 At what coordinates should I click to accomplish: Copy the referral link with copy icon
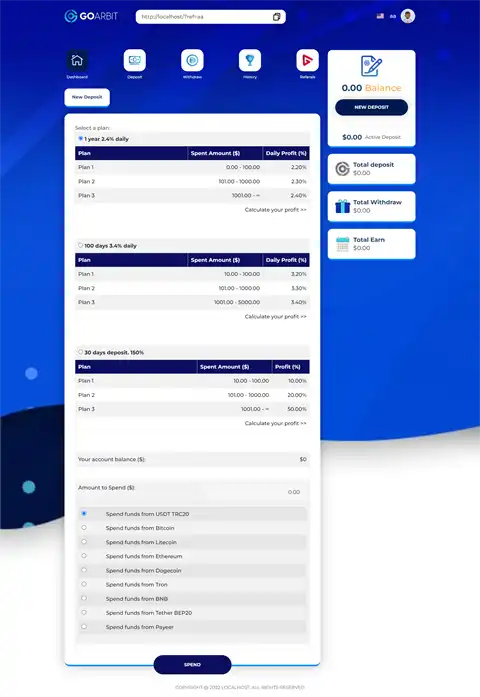click(x=276, y=17)
